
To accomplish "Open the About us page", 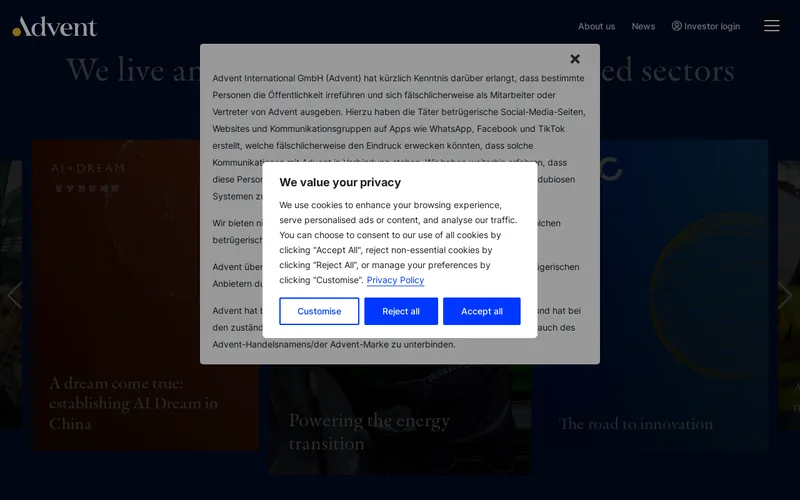I will [x=596, y=26].
